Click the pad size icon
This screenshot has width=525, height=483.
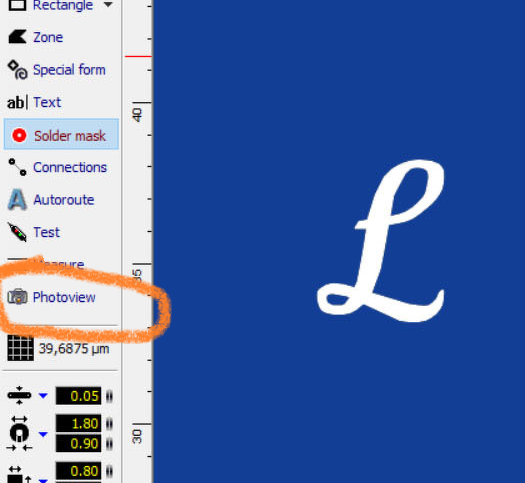(19, 433)
